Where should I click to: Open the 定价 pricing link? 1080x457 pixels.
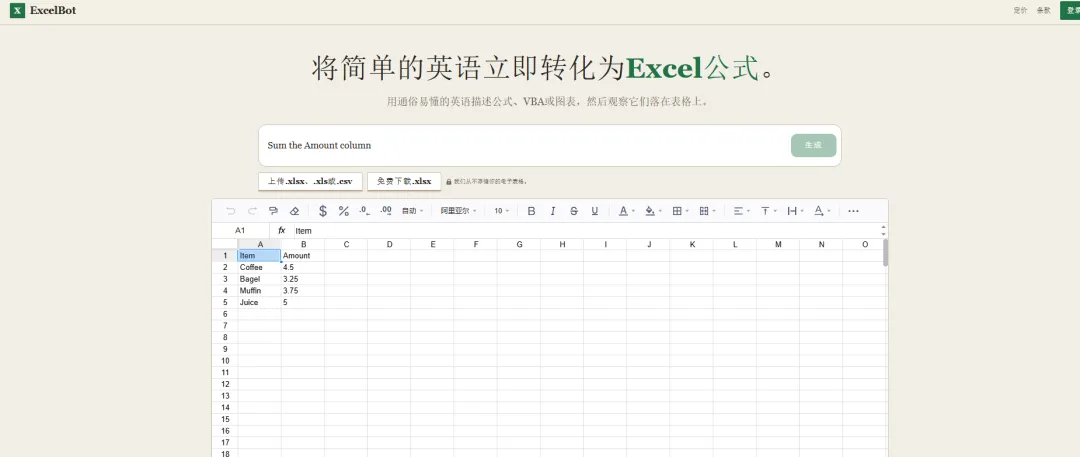[1020, 10]
